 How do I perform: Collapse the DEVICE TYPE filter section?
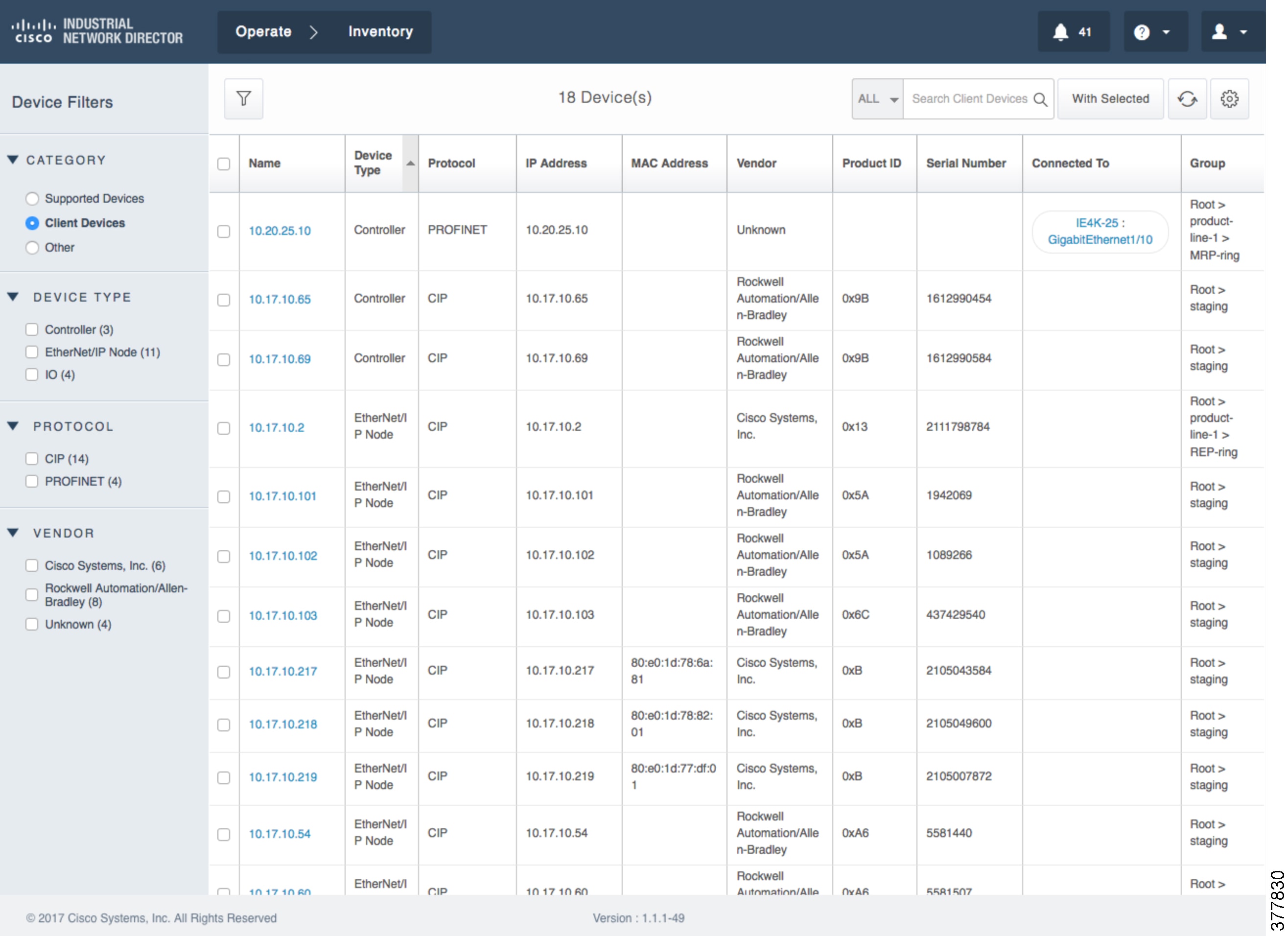[x=13, y=297]
